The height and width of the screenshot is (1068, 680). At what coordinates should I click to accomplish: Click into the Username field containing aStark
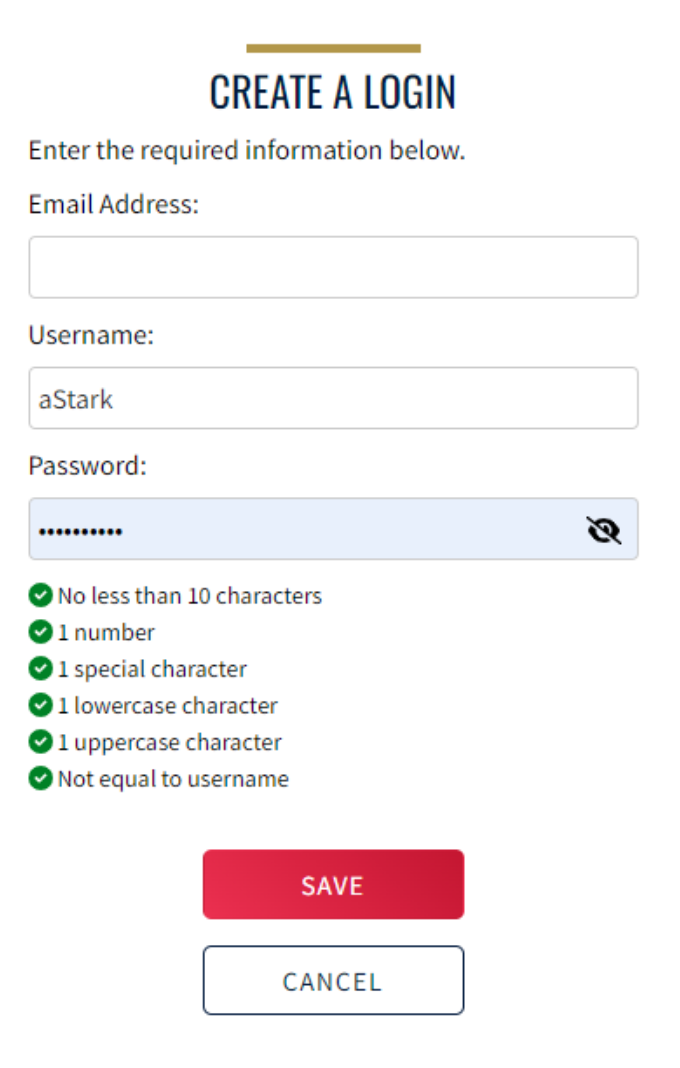(333, 398)
